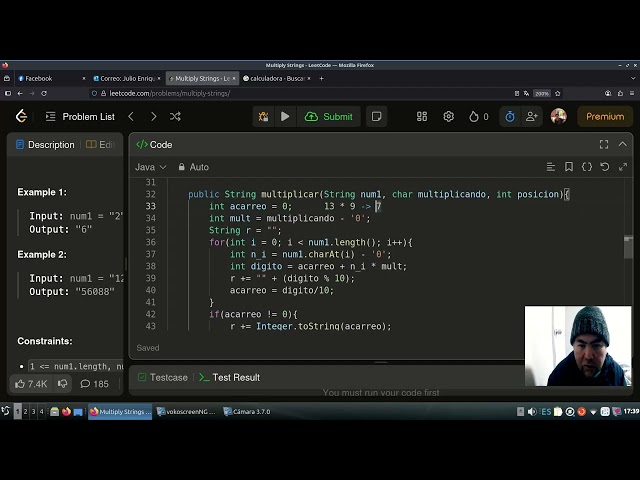
Task: Switch to workspace 2 in taskbar
Action: click(x=25, y=411)
